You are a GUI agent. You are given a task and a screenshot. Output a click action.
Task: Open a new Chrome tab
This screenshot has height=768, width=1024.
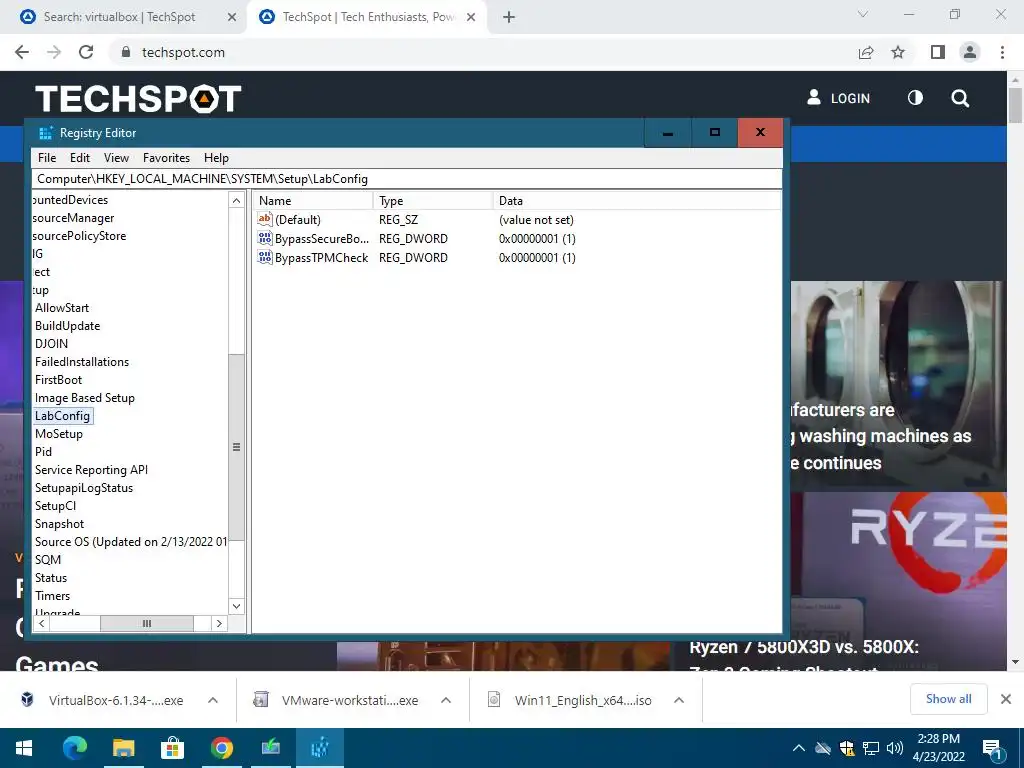point(509,18)
